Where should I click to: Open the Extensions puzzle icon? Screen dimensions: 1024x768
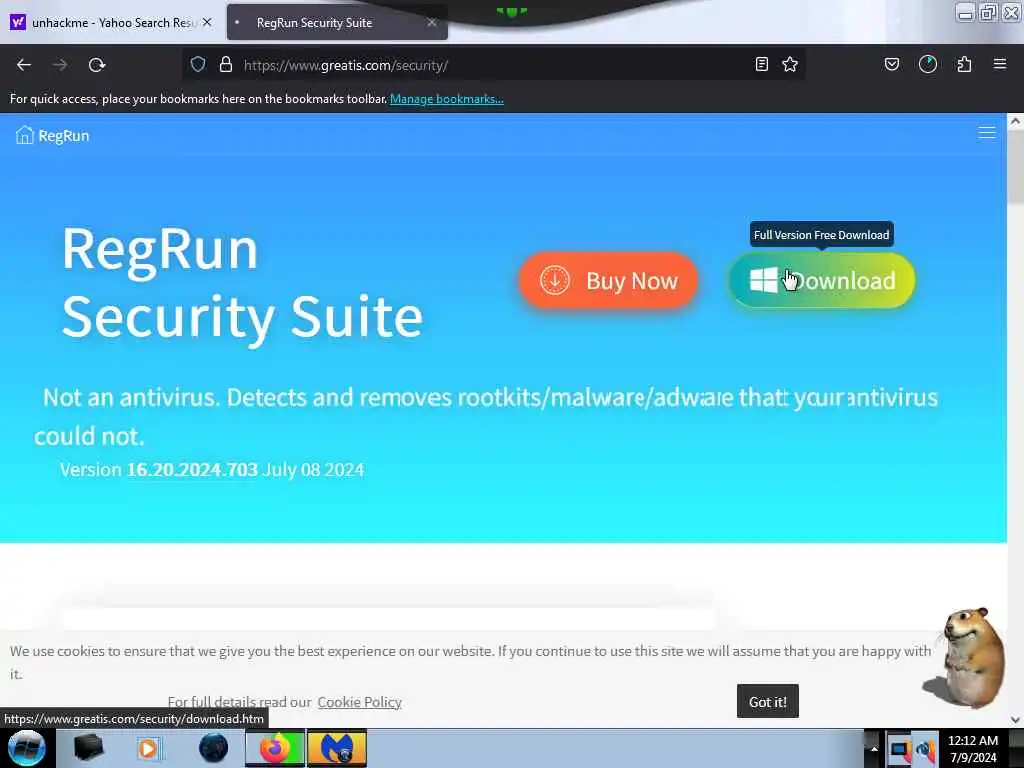(x=964, y=65)
